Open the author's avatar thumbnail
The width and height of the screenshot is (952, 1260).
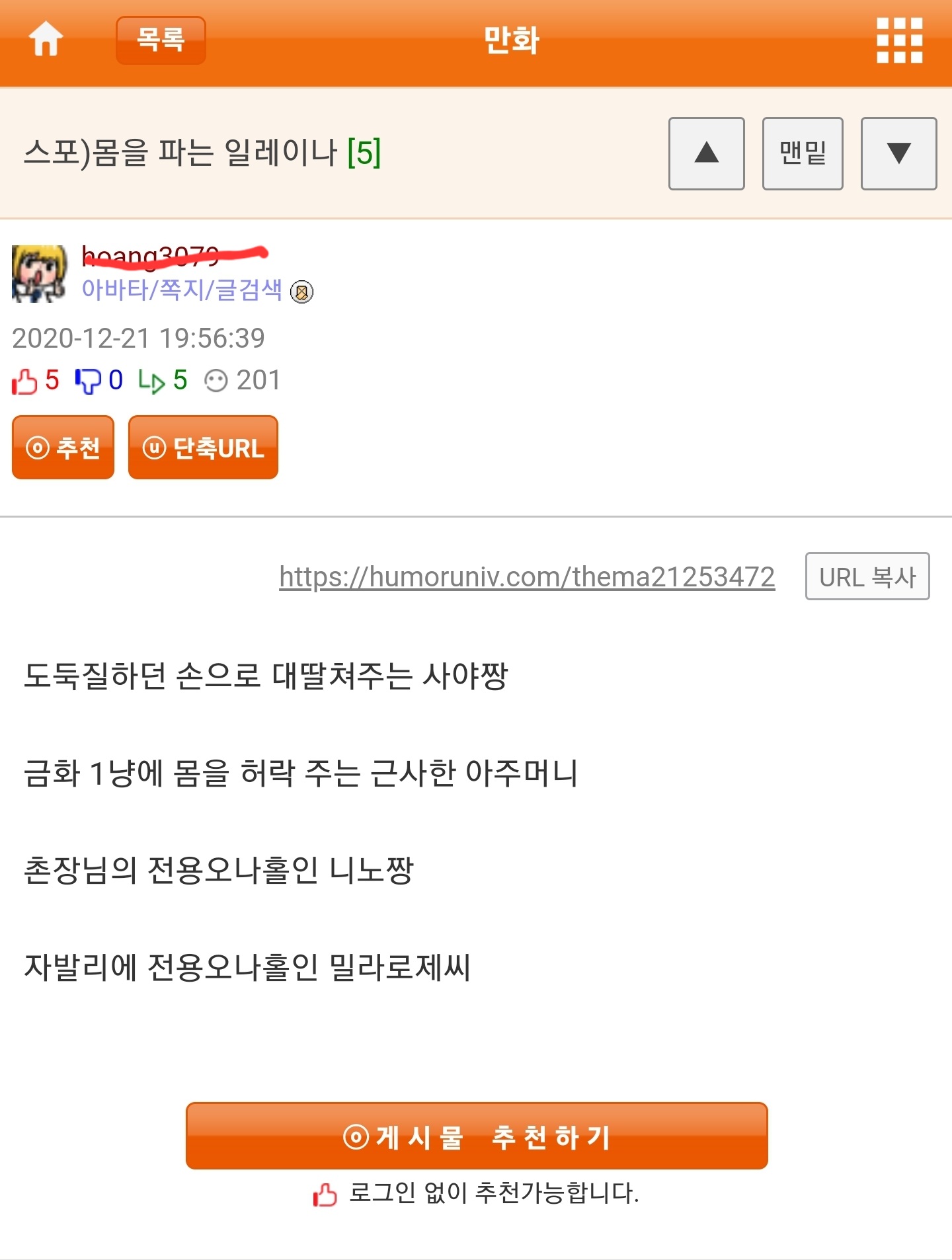point(40,274)
